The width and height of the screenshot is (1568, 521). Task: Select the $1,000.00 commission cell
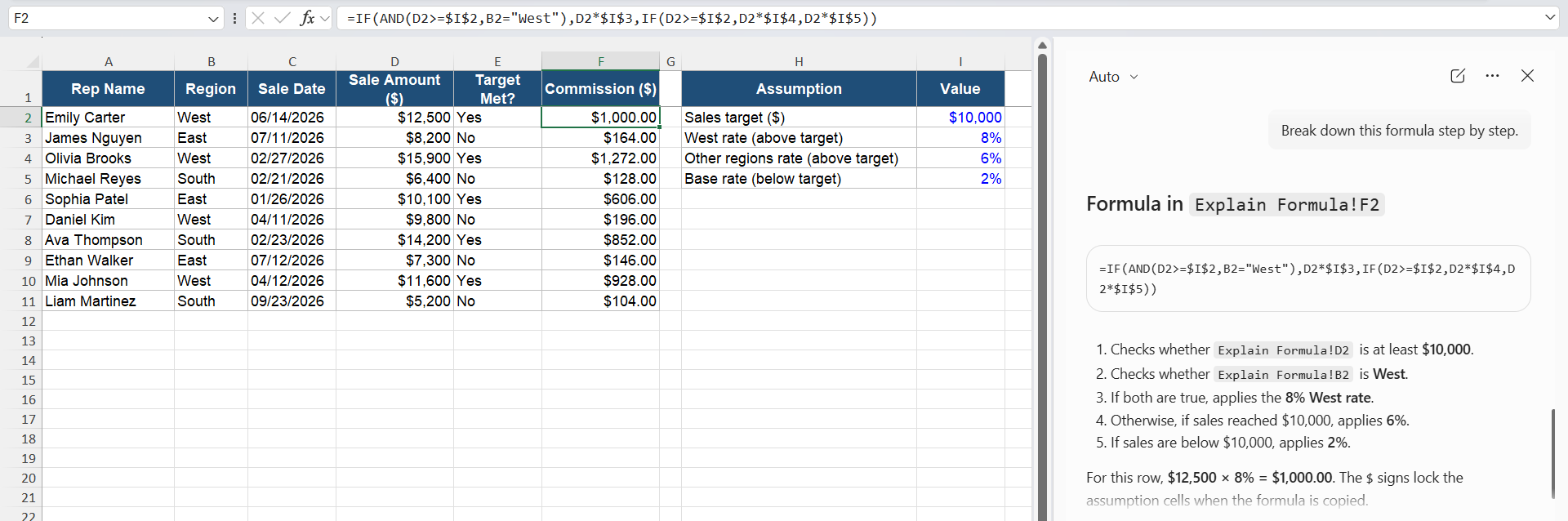pos(600,118)
